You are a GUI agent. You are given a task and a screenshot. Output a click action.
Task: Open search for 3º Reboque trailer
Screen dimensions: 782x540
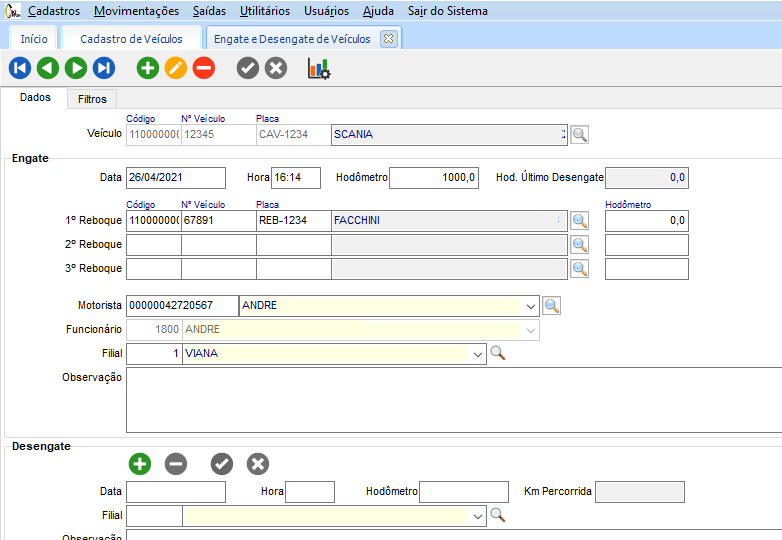(579, 269)
